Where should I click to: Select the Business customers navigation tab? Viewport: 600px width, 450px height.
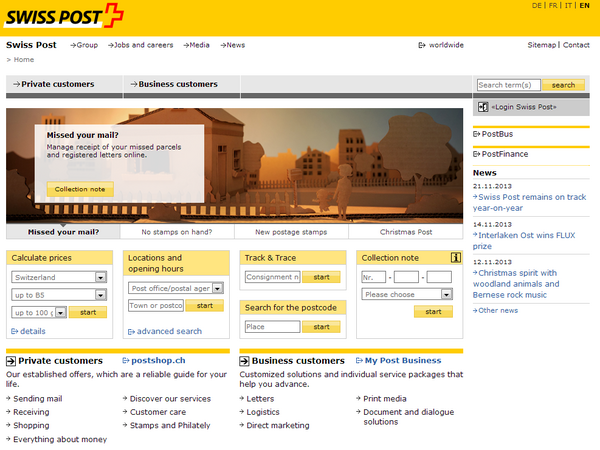coord(182,84)
